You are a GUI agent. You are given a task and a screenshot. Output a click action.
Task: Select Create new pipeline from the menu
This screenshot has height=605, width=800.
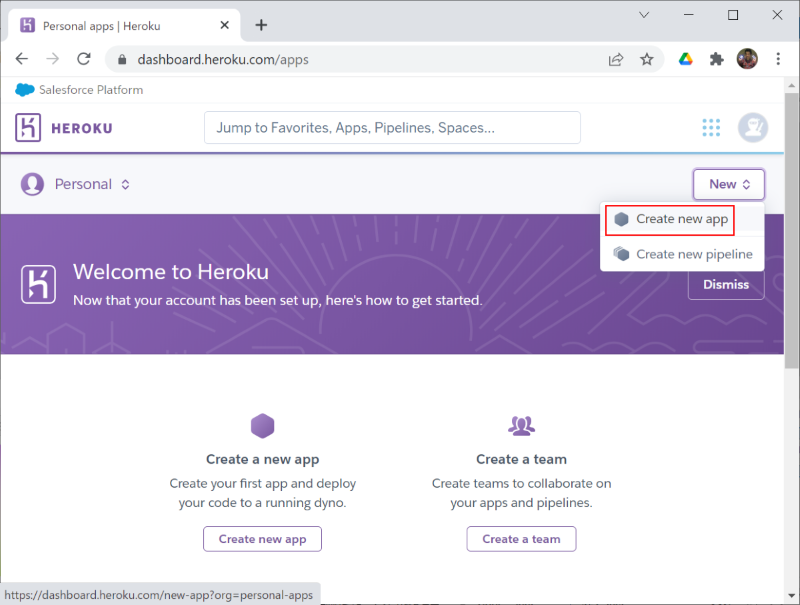682,254
